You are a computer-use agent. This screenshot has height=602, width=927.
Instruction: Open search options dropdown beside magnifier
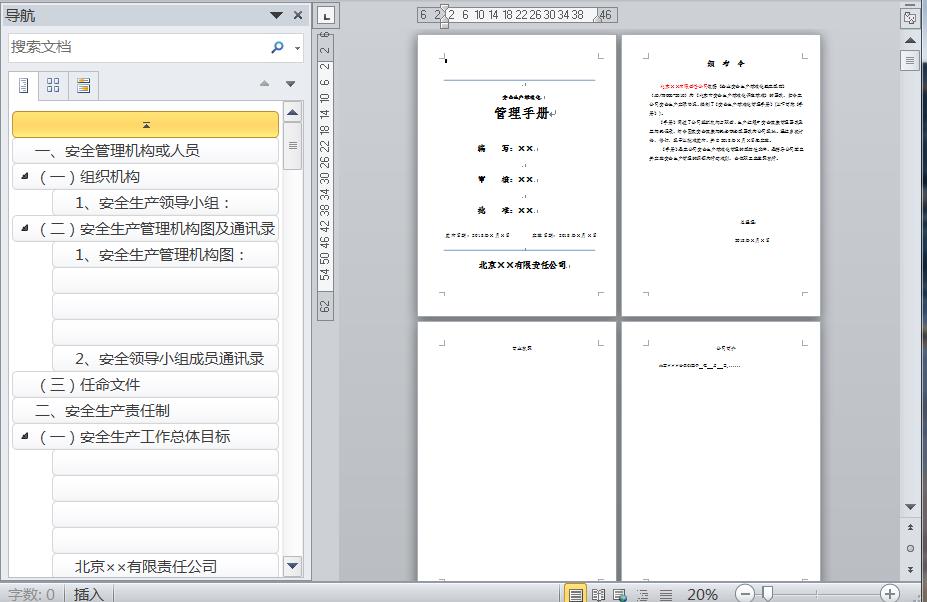pyautogui.click(x=298, y=47)
